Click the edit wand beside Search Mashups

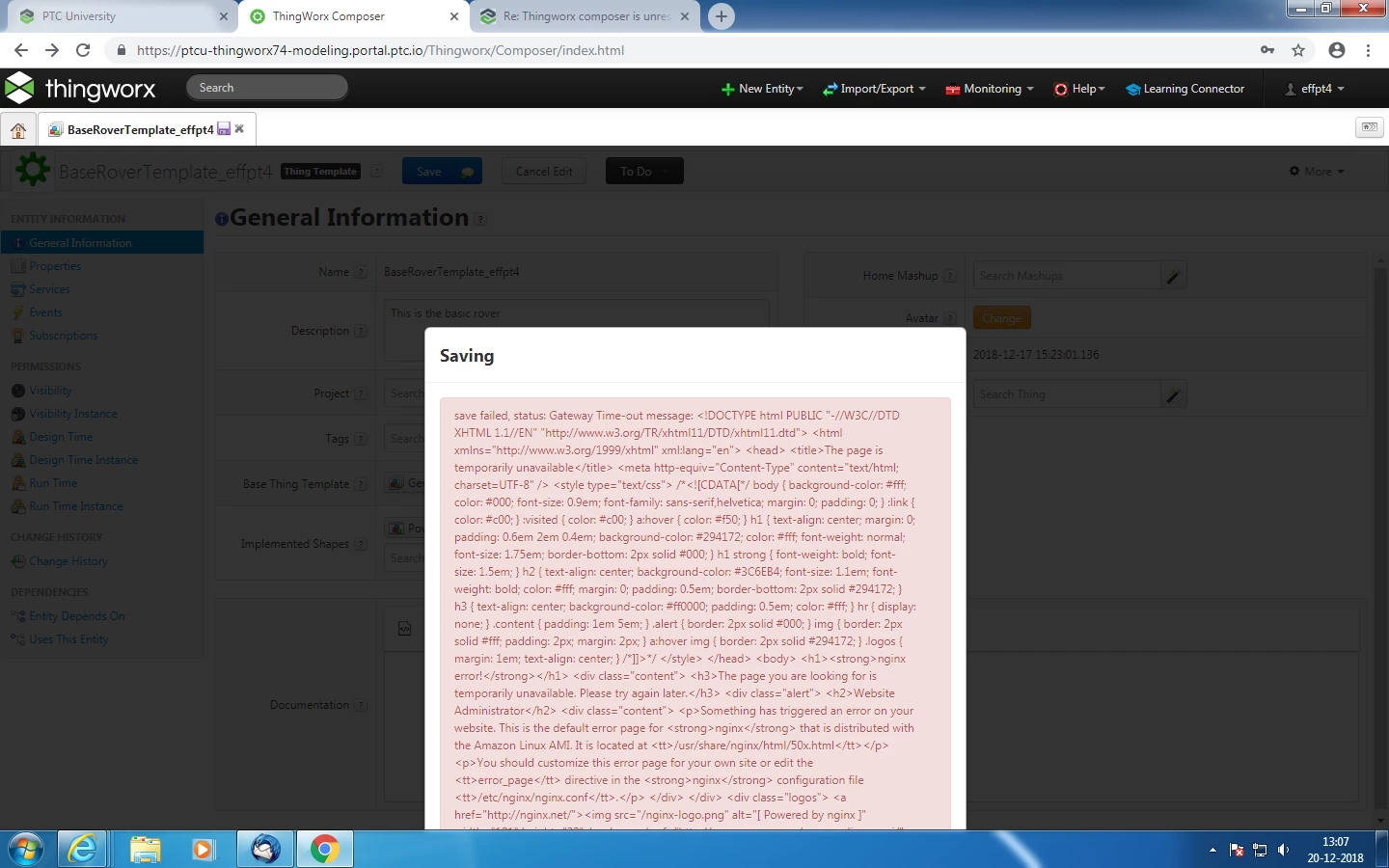point(1173,276)
